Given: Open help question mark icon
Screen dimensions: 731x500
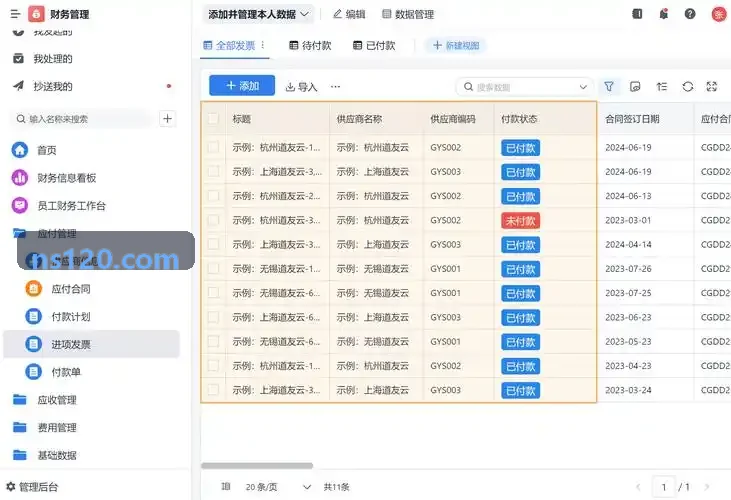Looking at the screenshot, I should pyautogui.click(x=690, y=14).
